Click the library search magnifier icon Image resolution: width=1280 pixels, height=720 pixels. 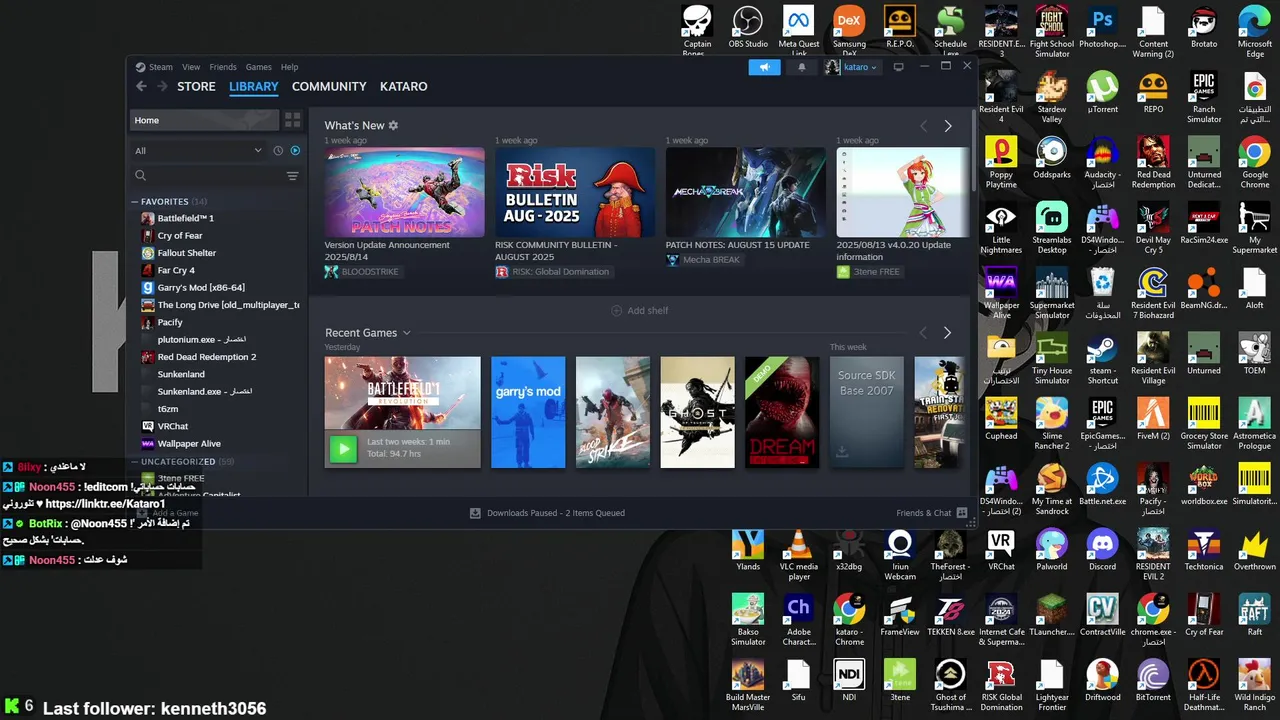coord(141,176)
